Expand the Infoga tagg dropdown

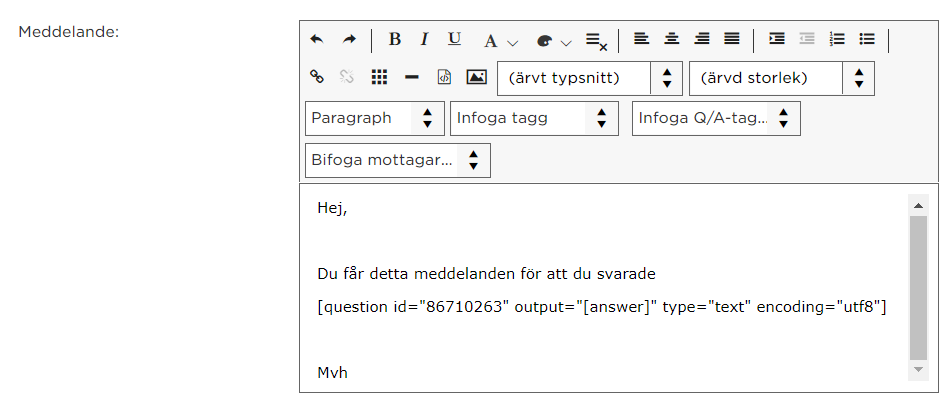pyautogui.click(x=534, y=118)
